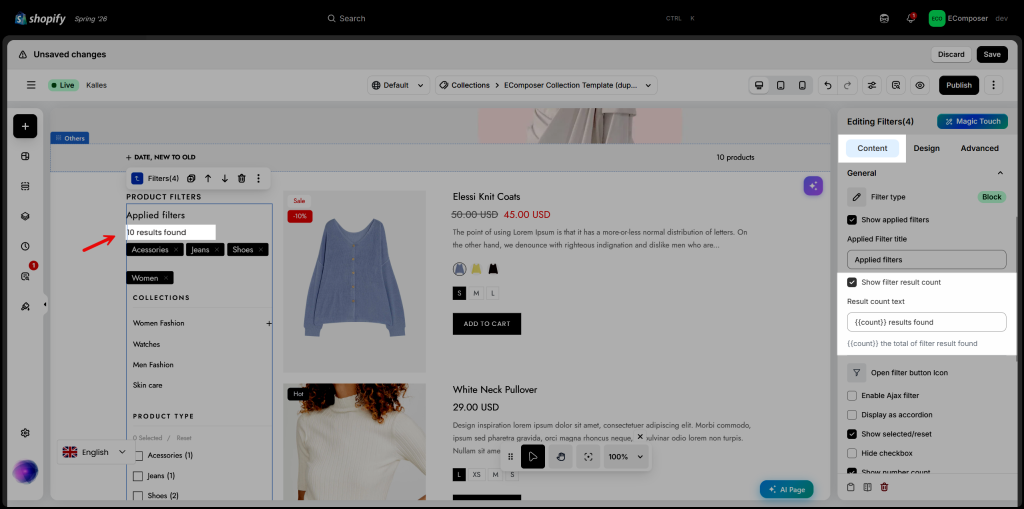Image resolution: width=1024 pixels, height=509 pixels.
Task: Open the layout sections icon below the plus button
Action: [x=25, y=156]
